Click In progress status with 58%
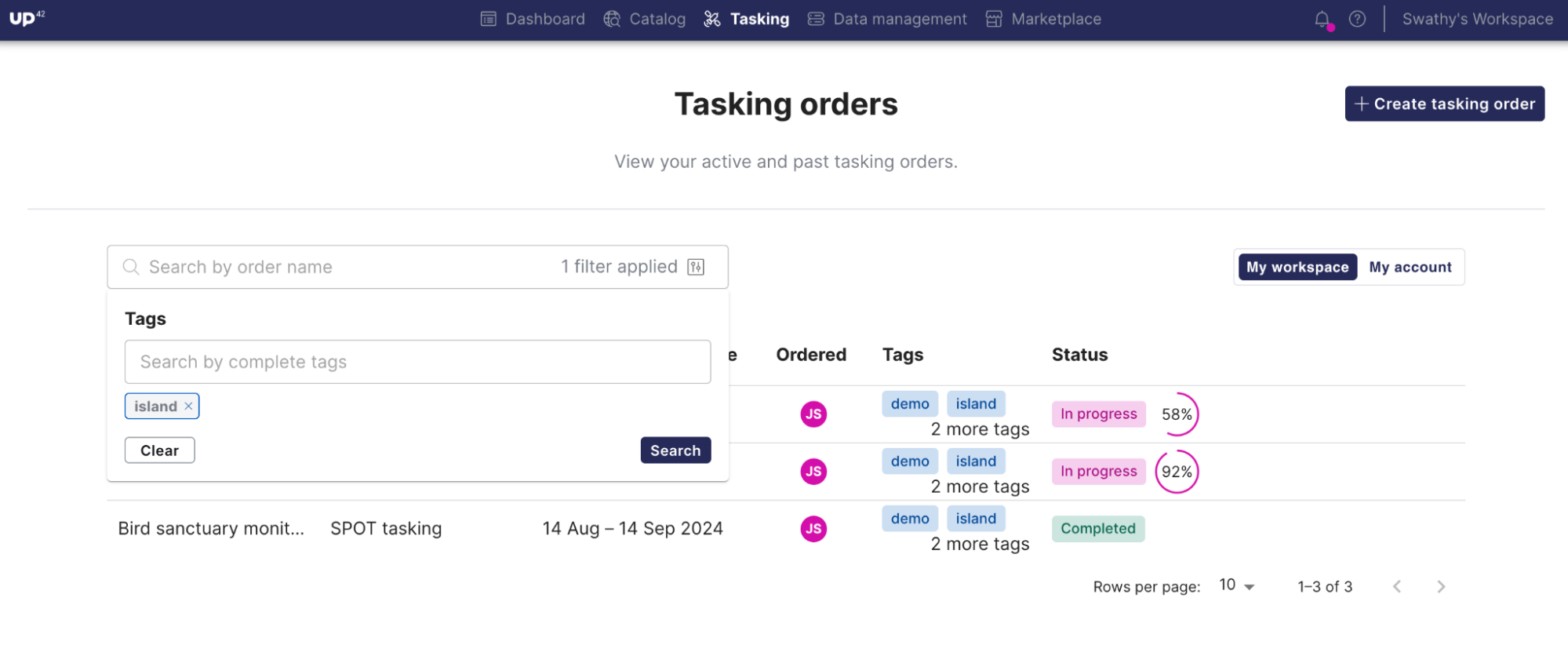The height and width of the screenshot is (660, 1568). coord(1098,414)
